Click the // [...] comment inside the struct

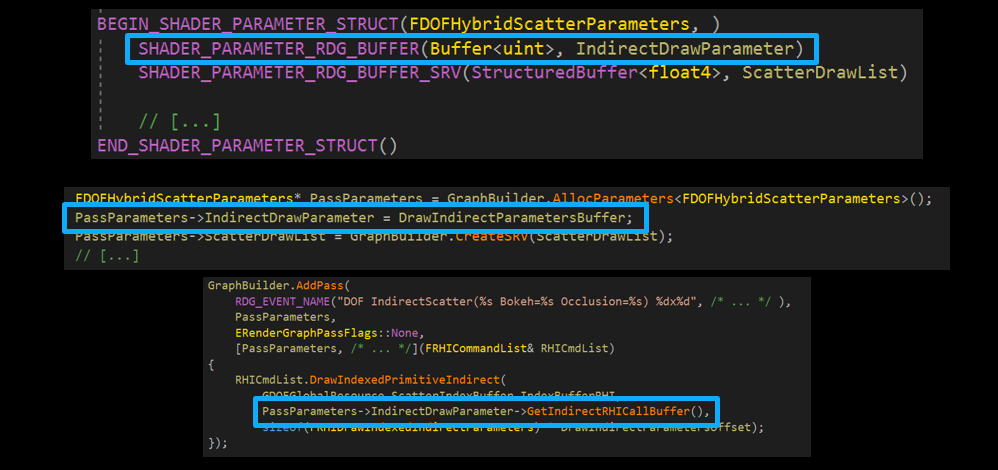pyautogui.click(x=180, y=121)
